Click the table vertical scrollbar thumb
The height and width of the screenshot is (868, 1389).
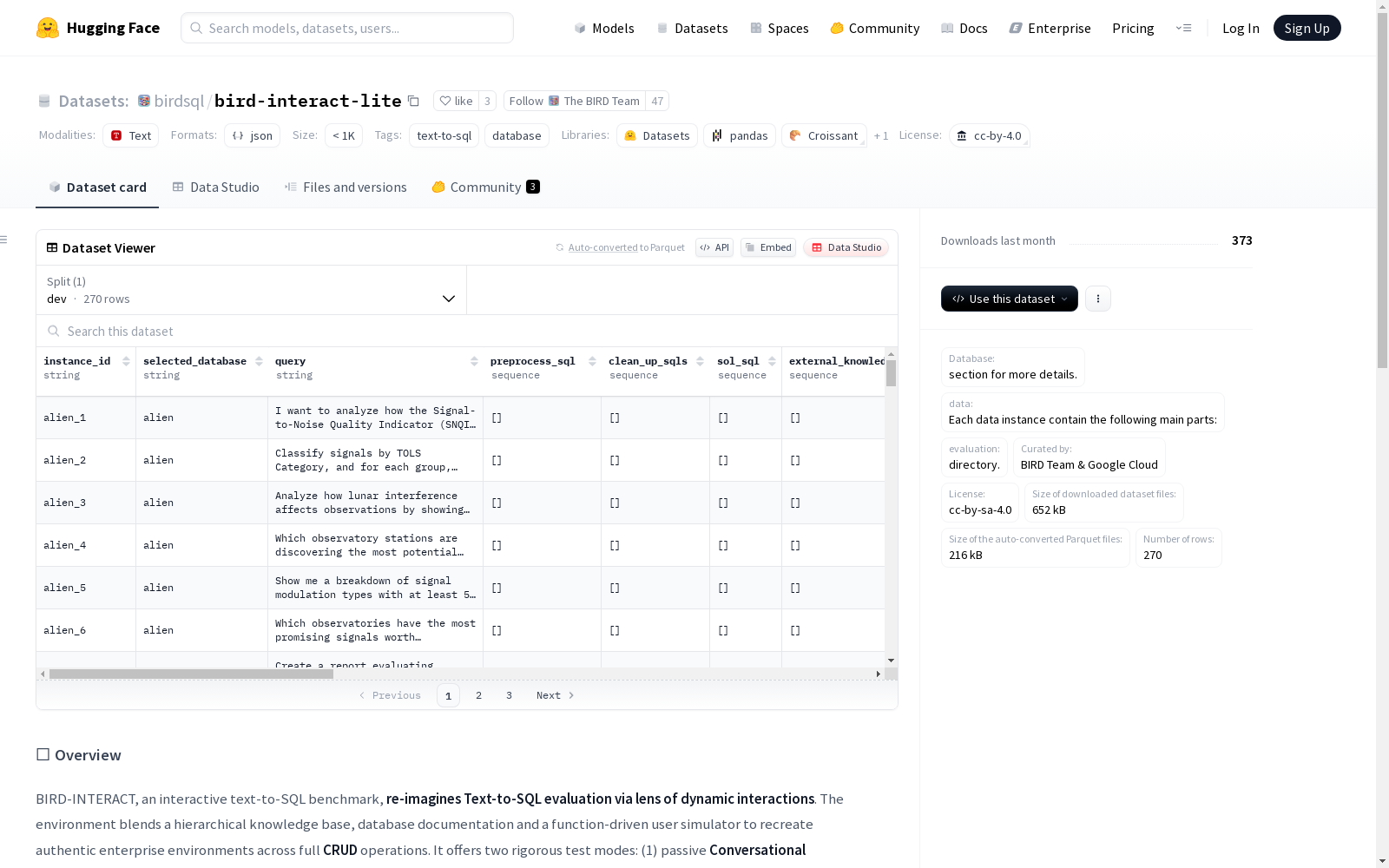click(891, 373)
